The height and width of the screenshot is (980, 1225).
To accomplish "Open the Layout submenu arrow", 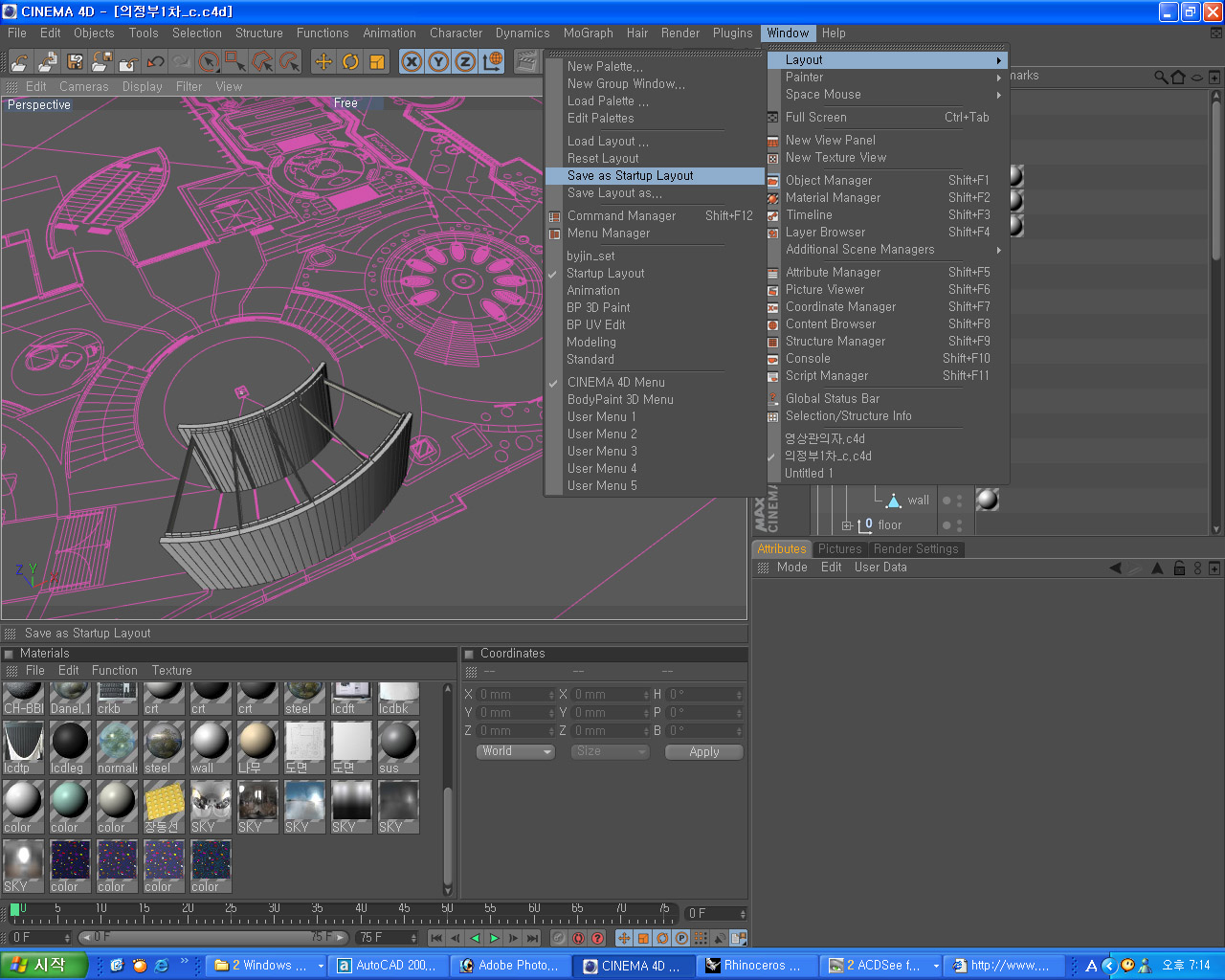I will click(x=998, y=60).
